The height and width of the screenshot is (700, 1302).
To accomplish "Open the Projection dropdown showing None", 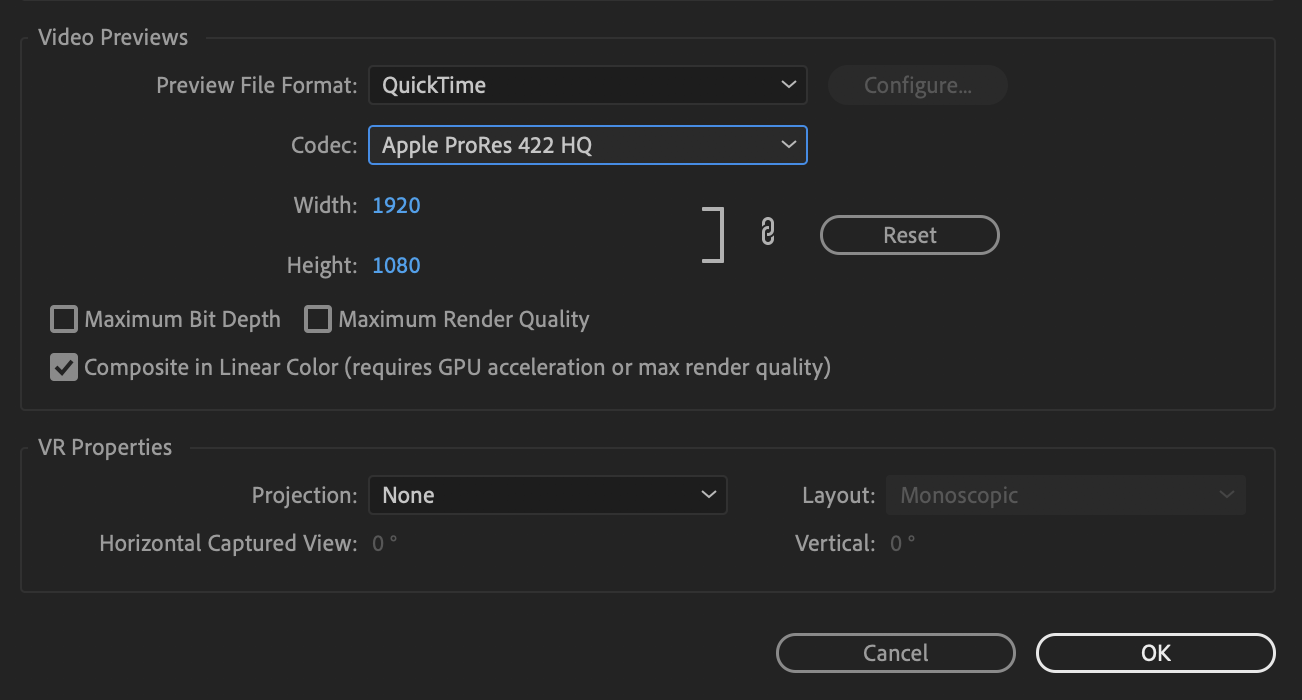I will pos(548,494).
